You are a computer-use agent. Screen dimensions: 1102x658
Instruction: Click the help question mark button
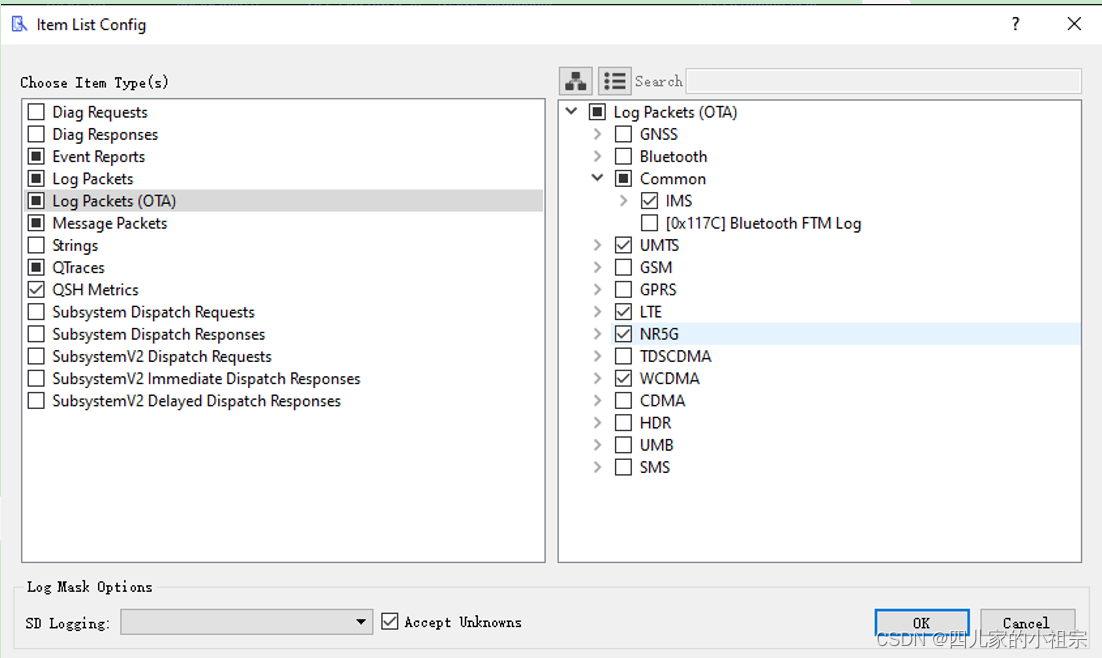(x=1016, y=24)
